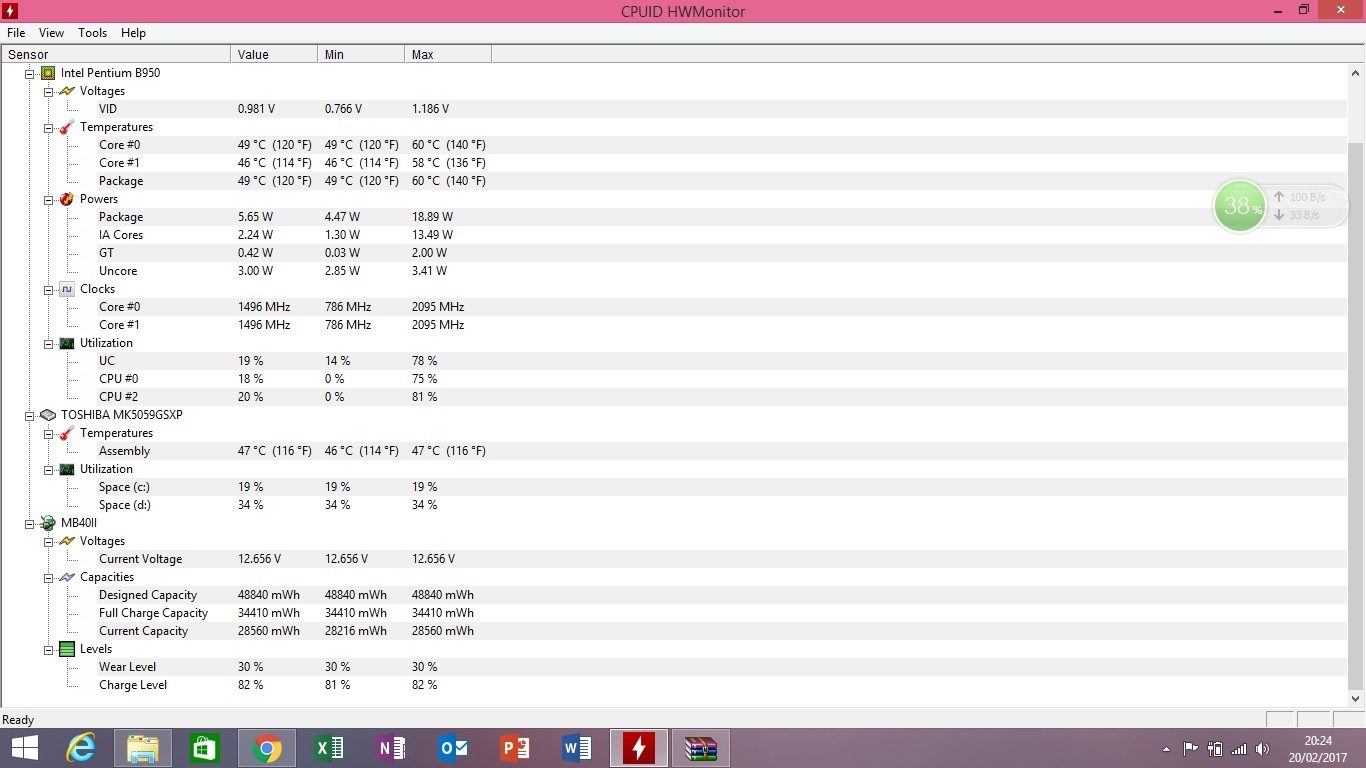Collapse the Levels node
The image size is (1366, 768).
click(x=49, y=649)
